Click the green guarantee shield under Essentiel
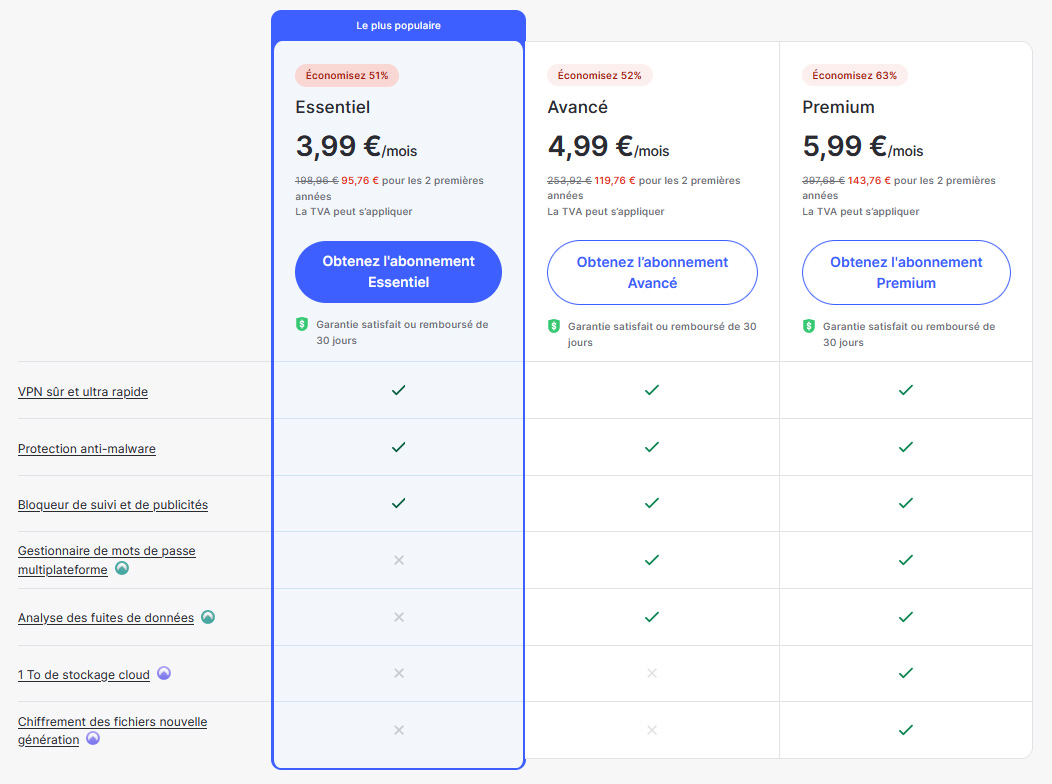This screenshot has height=784, width=1052. click(302, 325)
